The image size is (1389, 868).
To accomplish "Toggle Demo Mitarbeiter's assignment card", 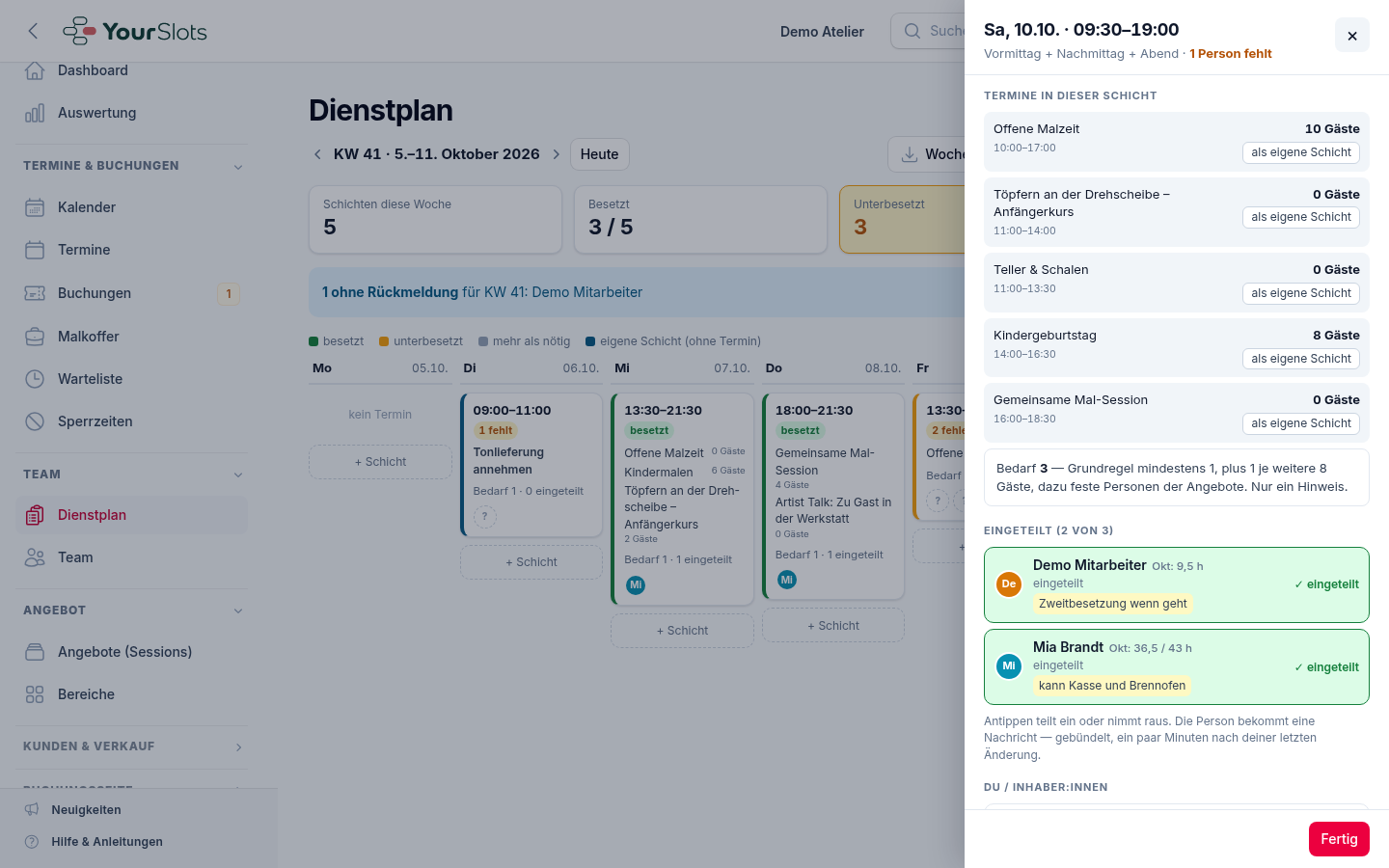I will pyautogui.click(x=1177, y=584).
